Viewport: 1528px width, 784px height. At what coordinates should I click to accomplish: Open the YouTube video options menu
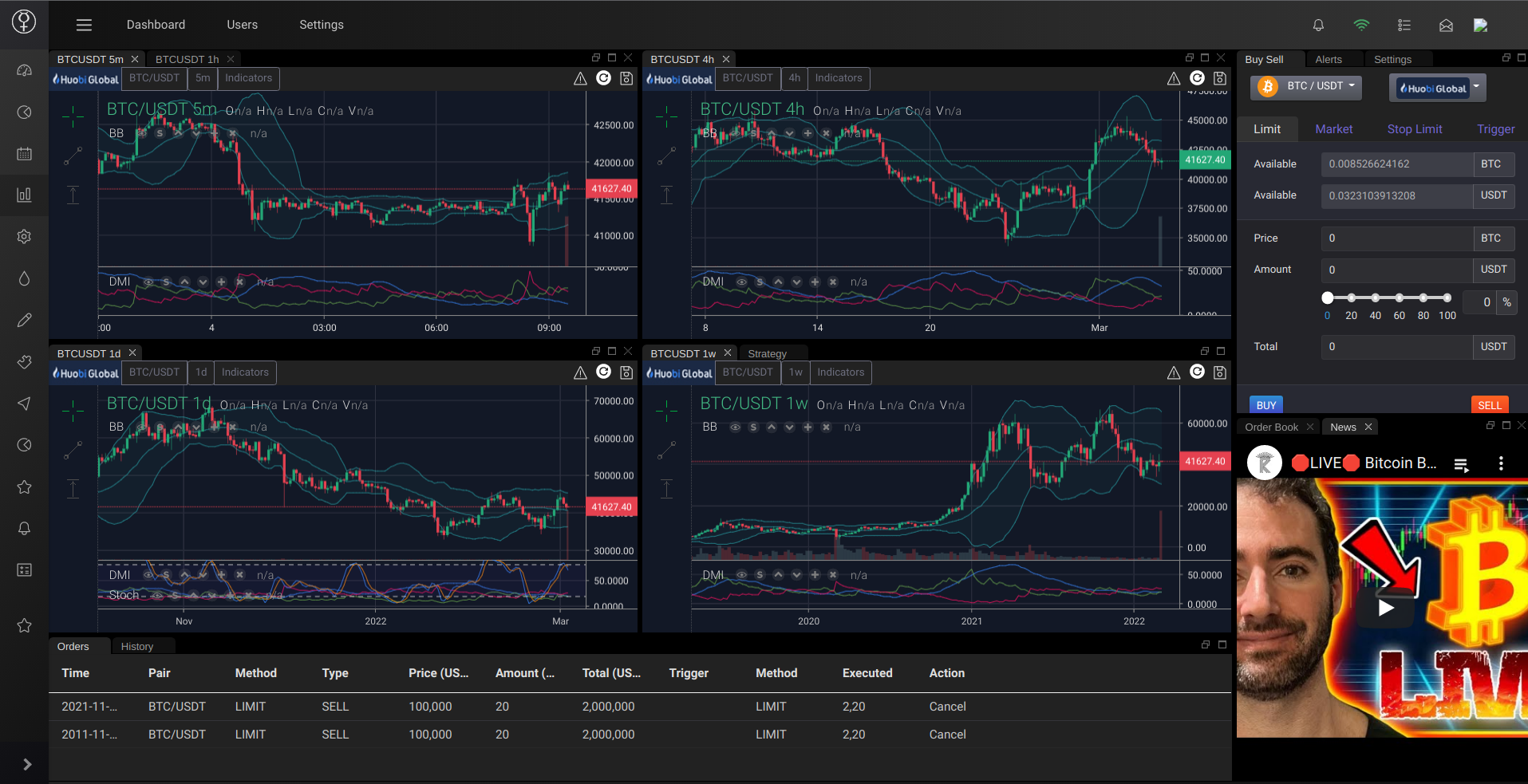[1501, 463]
